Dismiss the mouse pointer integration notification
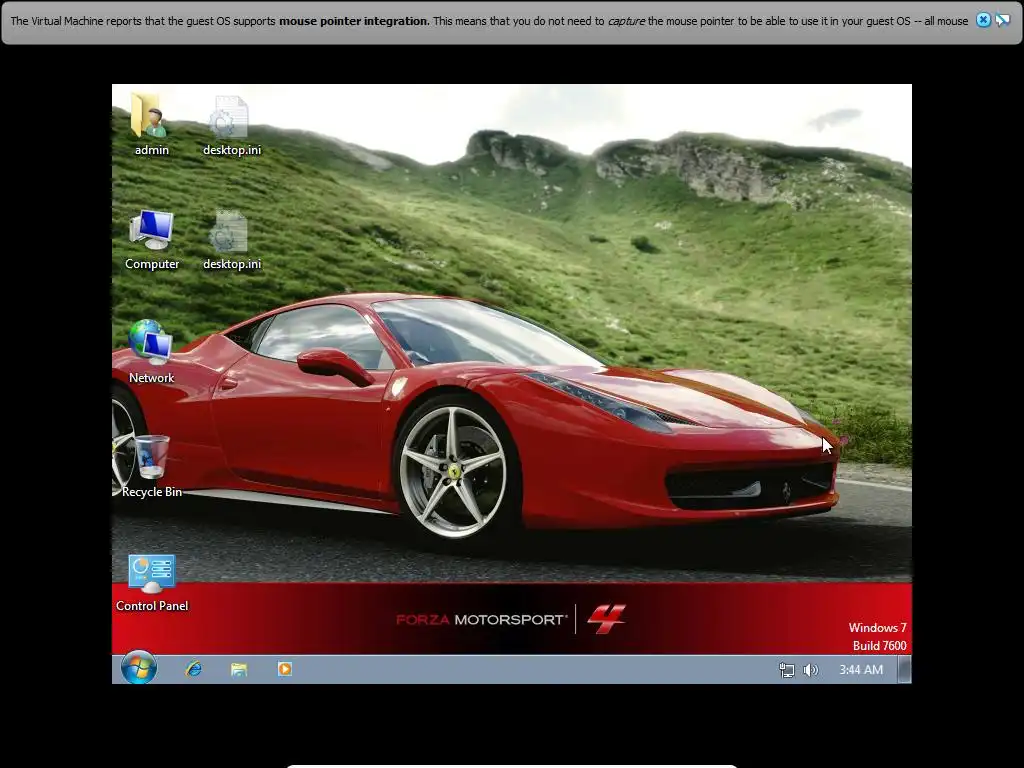This screenshot has width=1024, height=768. coord(983,20)
